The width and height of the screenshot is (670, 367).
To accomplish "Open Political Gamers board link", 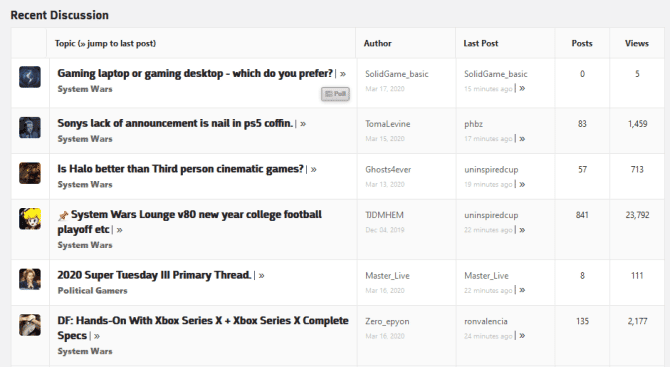I will [92, 291].
